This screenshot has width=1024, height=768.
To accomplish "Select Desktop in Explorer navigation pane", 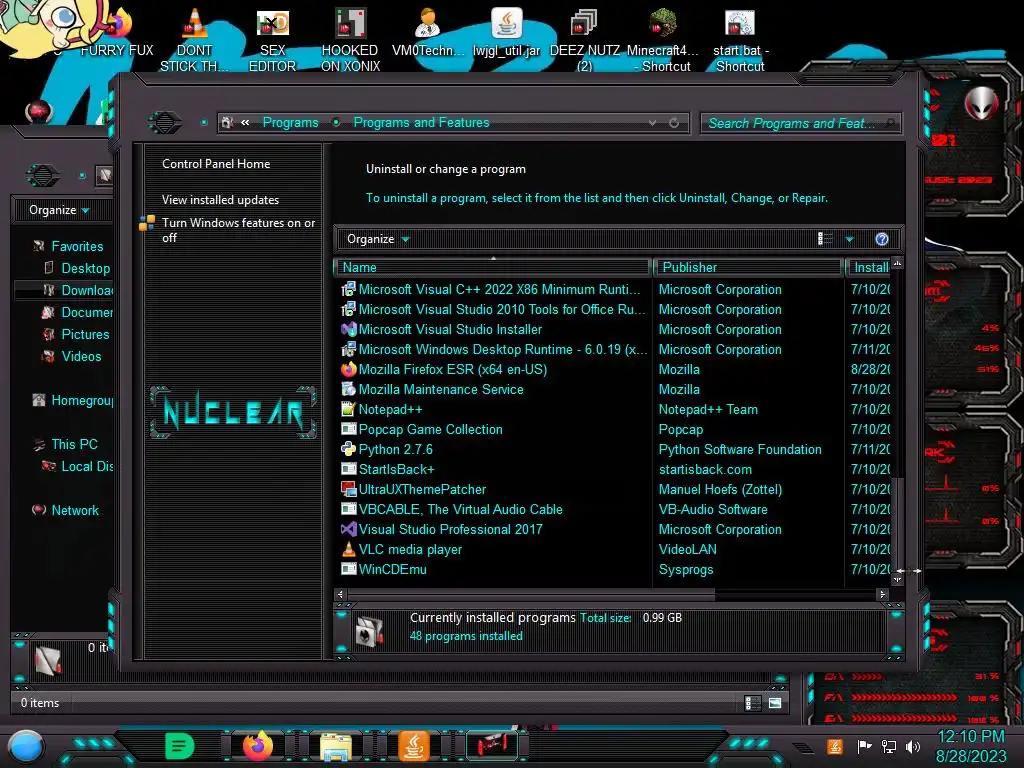I will tap(86, 268).
